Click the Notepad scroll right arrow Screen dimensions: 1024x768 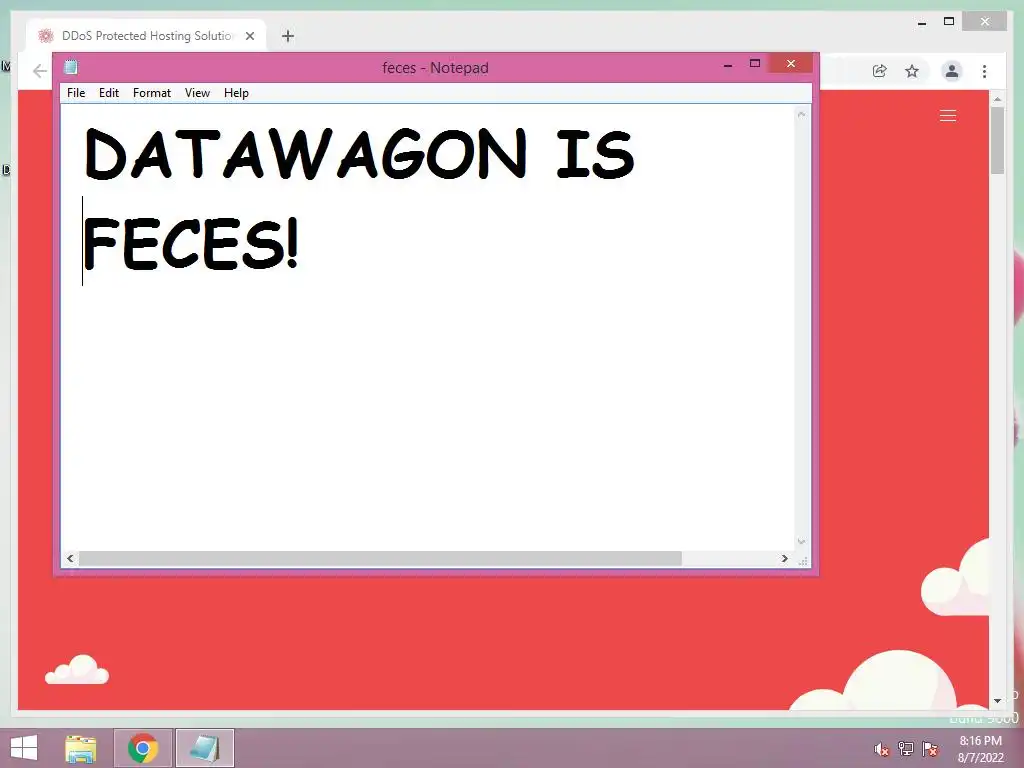tap(784, 558)
